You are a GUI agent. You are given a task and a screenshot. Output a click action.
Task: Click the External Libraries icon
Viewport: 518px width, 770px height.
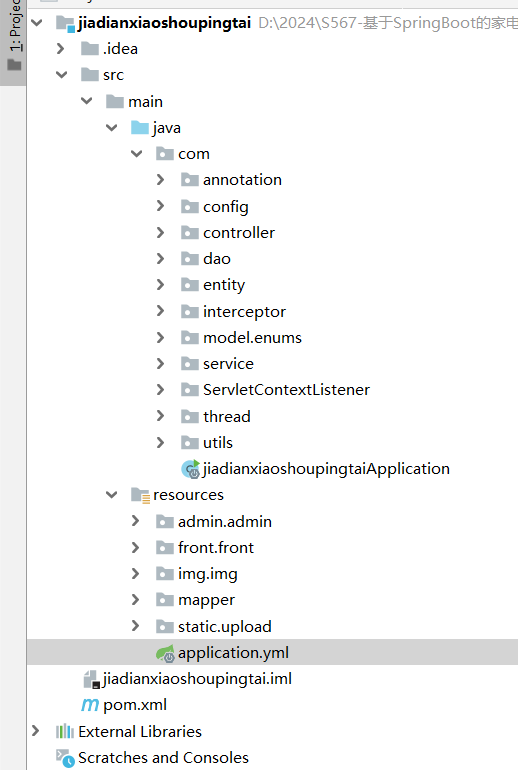[x=65, y=732]
